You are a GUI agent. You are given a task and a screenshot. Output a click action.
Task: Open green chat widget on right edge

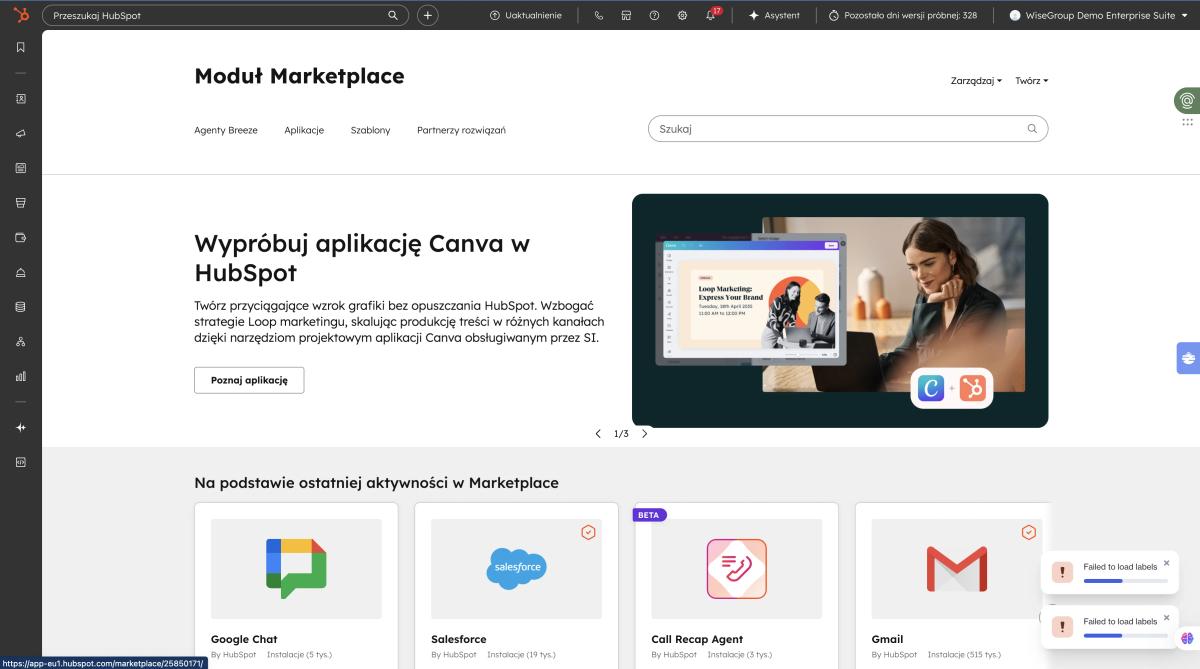[x=1187, y=100]
